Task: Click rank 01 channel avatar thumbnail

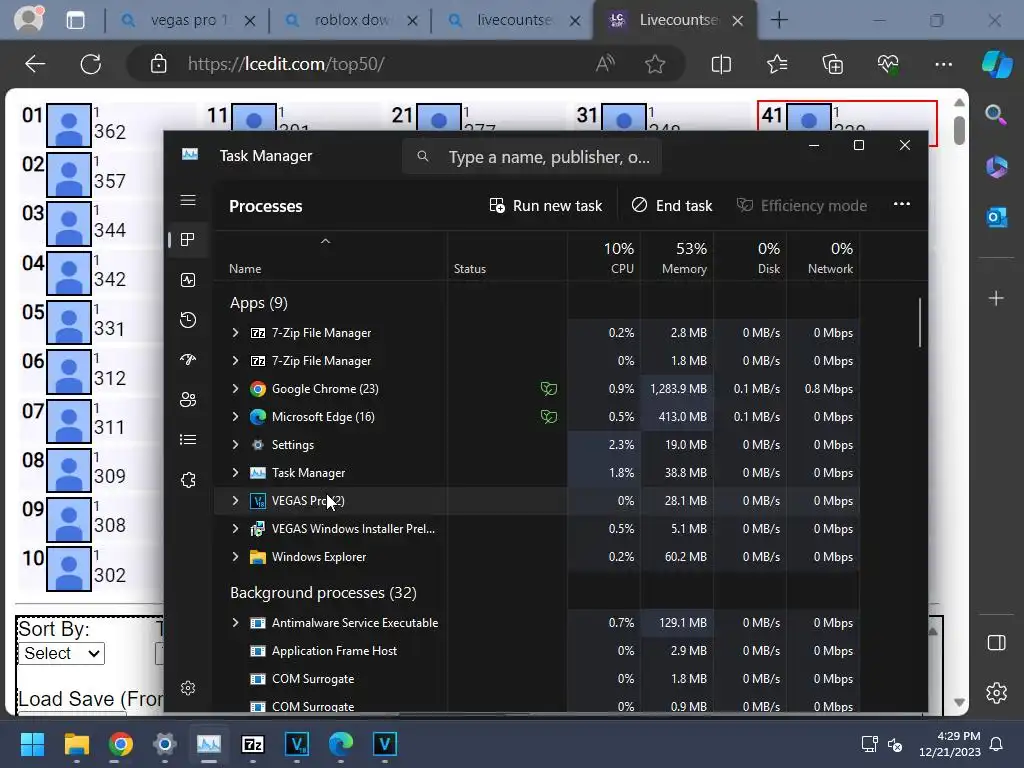Action: 69,125
